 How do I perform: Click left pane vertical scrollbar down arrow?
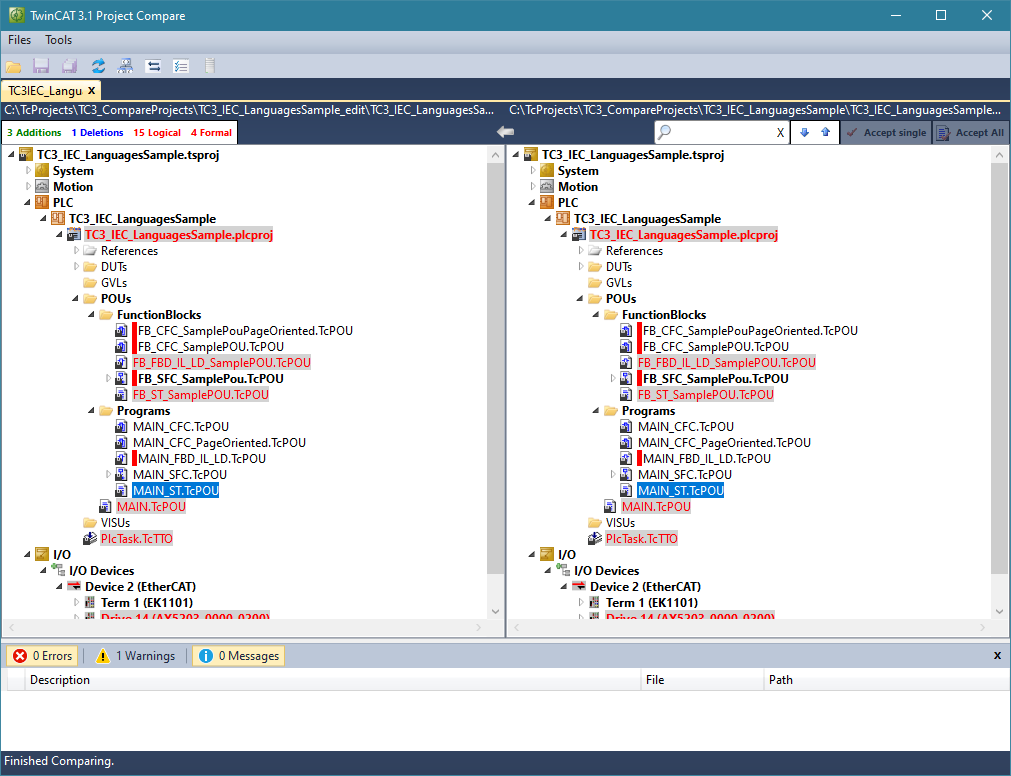coord(495,611)
